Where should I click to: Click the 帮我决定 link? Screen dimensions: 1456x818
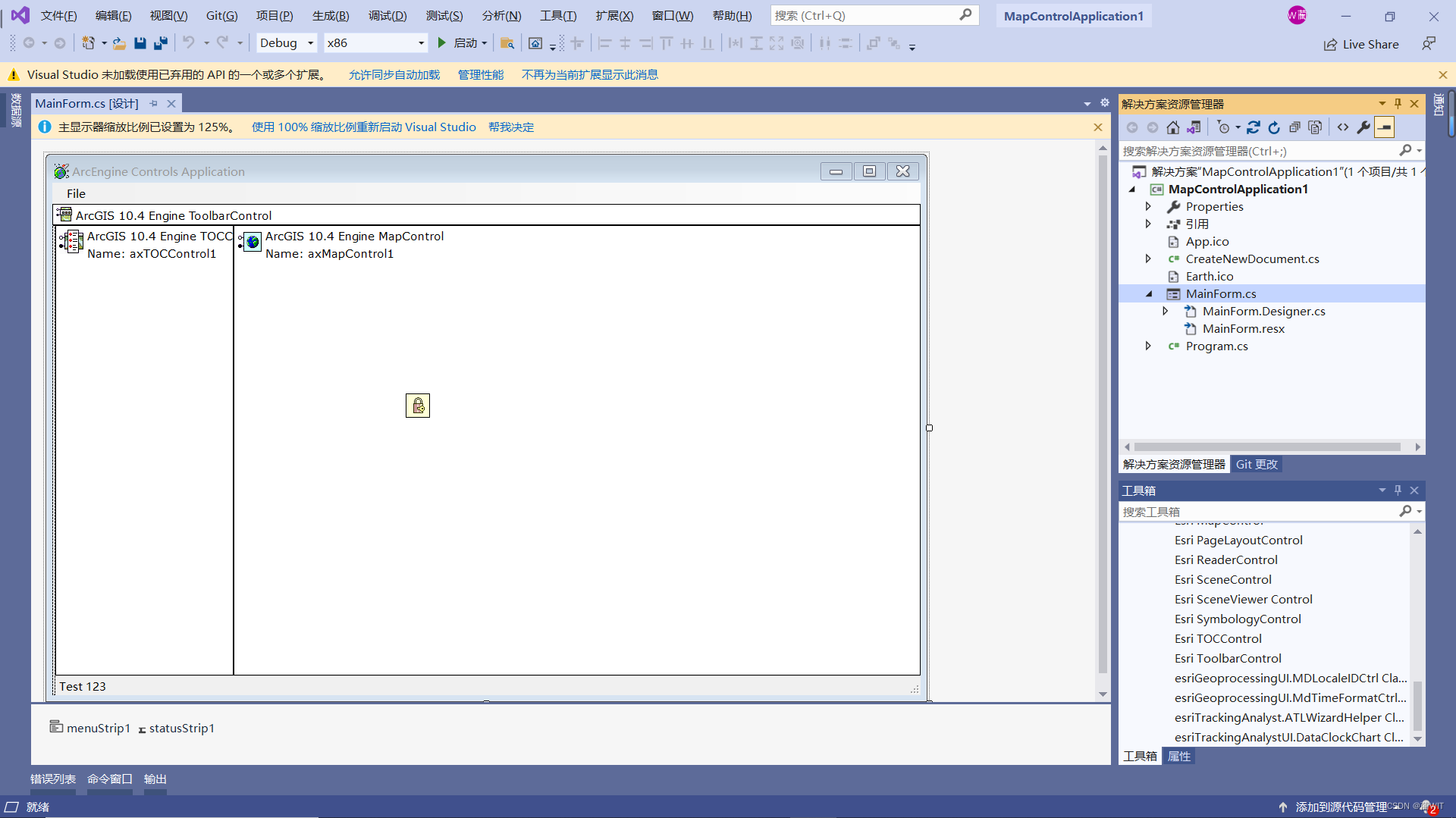click(x=511, y=127)
